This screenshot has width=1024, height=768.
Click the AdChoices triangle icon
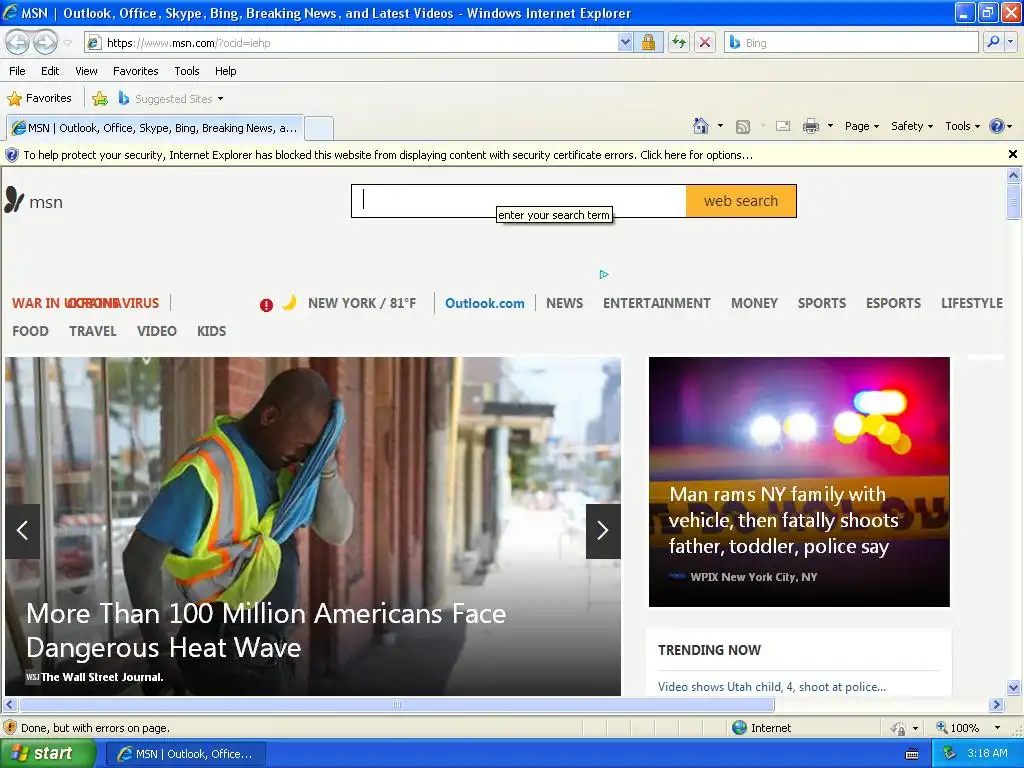[x=603, y=274]
